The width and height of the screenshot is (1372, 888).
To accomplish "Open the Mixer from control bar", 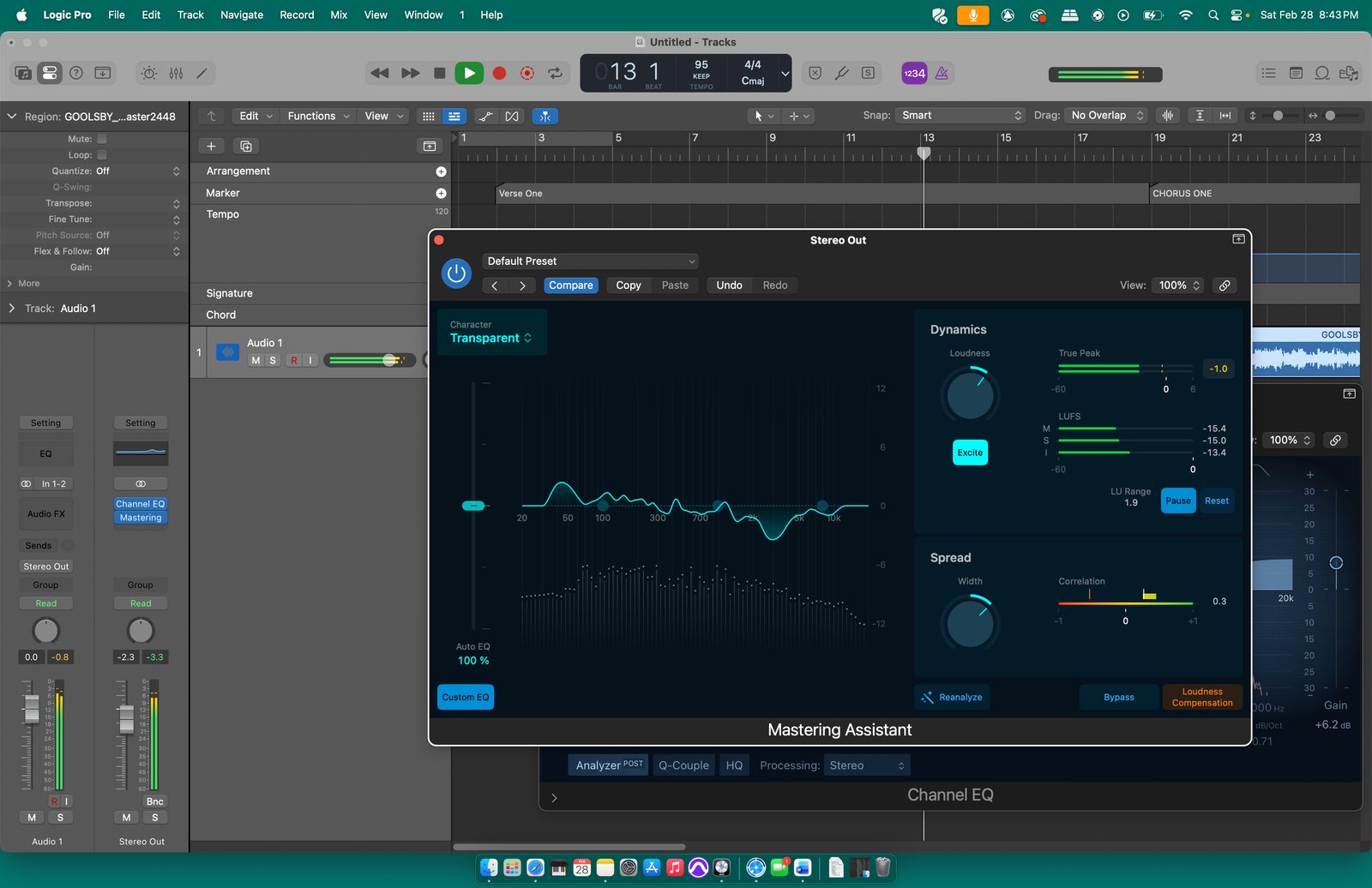I will click(x=176, y=74).
